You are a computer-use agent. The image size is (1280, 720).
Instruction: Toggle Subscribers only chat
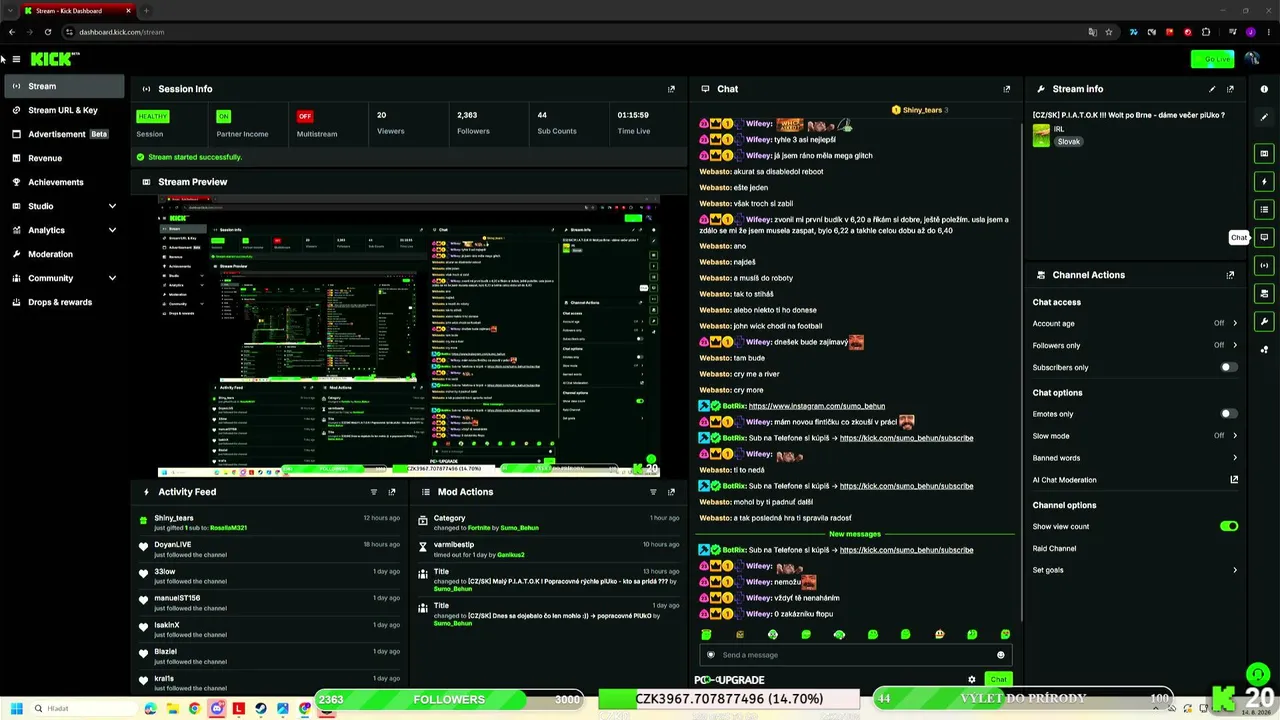pyautogui.click(x=1229, y=367)
